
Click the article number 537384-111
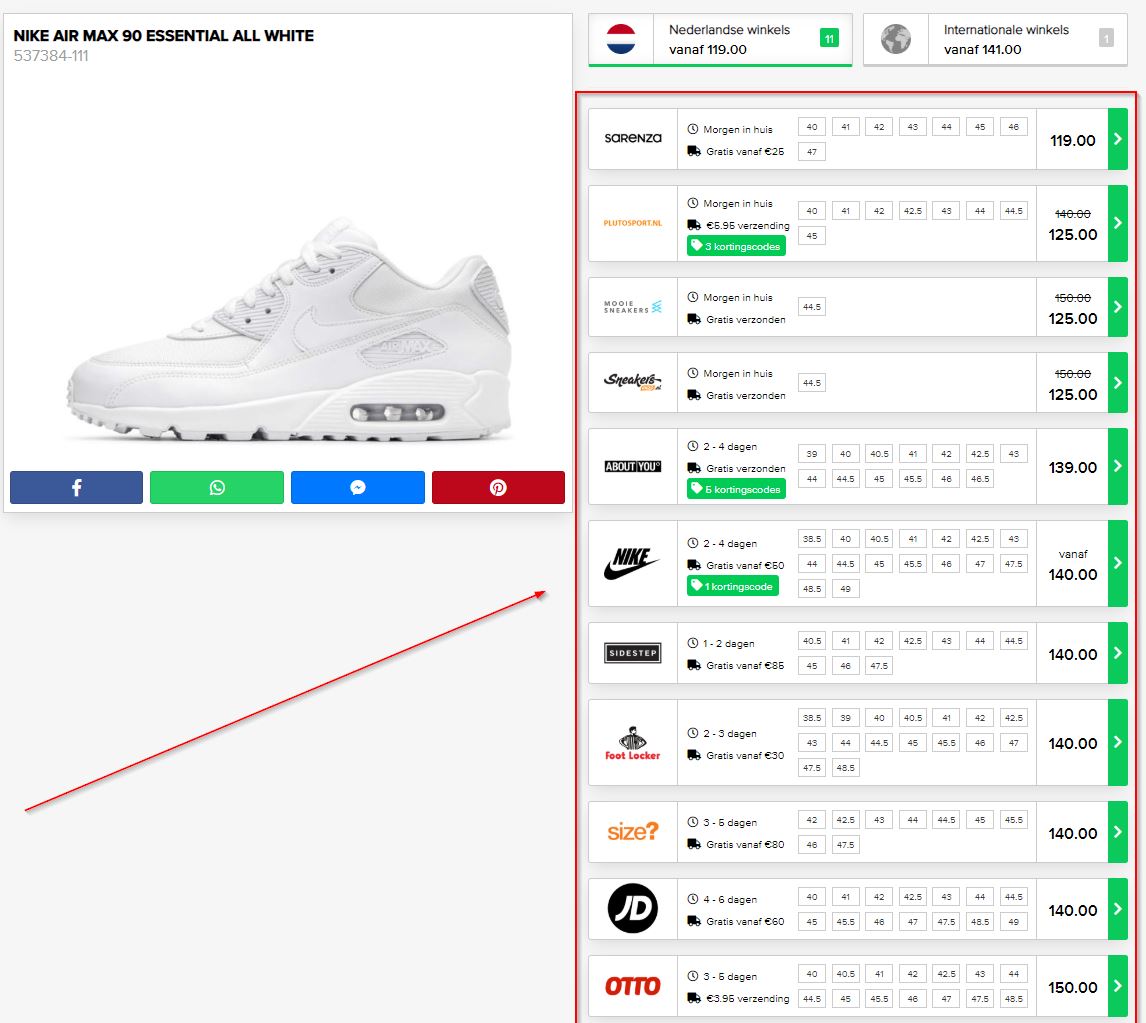(51, 56)
